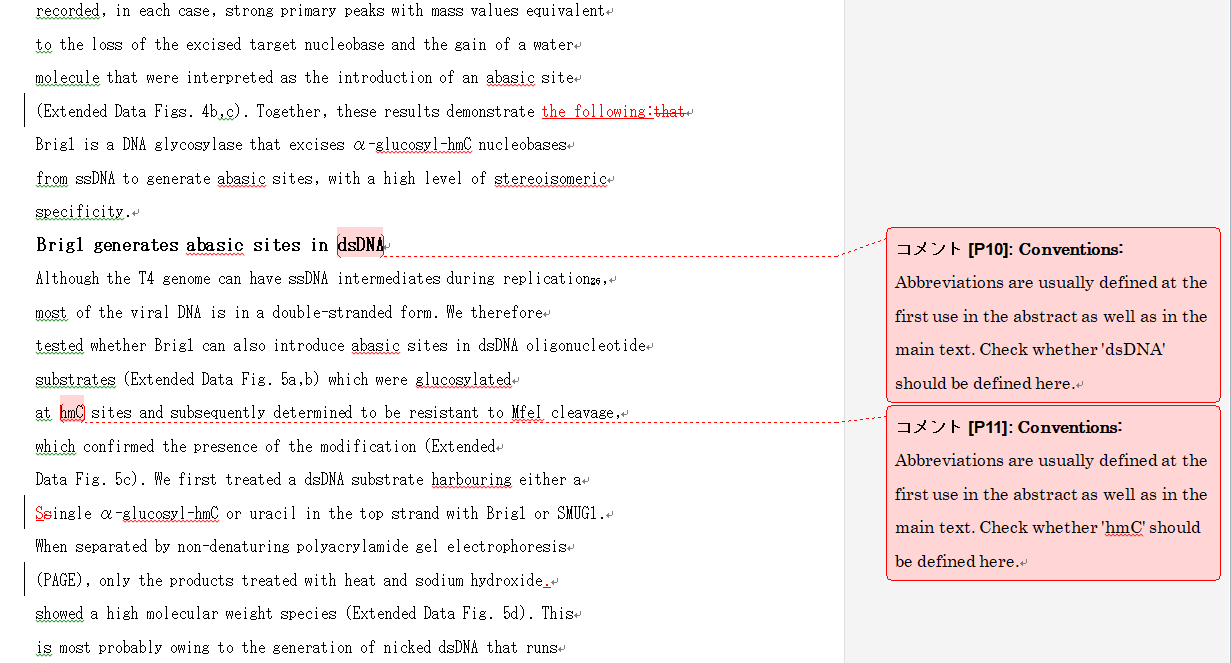Click the word 'SMUG1.'
1231x663 pixels.
point(581,513)
